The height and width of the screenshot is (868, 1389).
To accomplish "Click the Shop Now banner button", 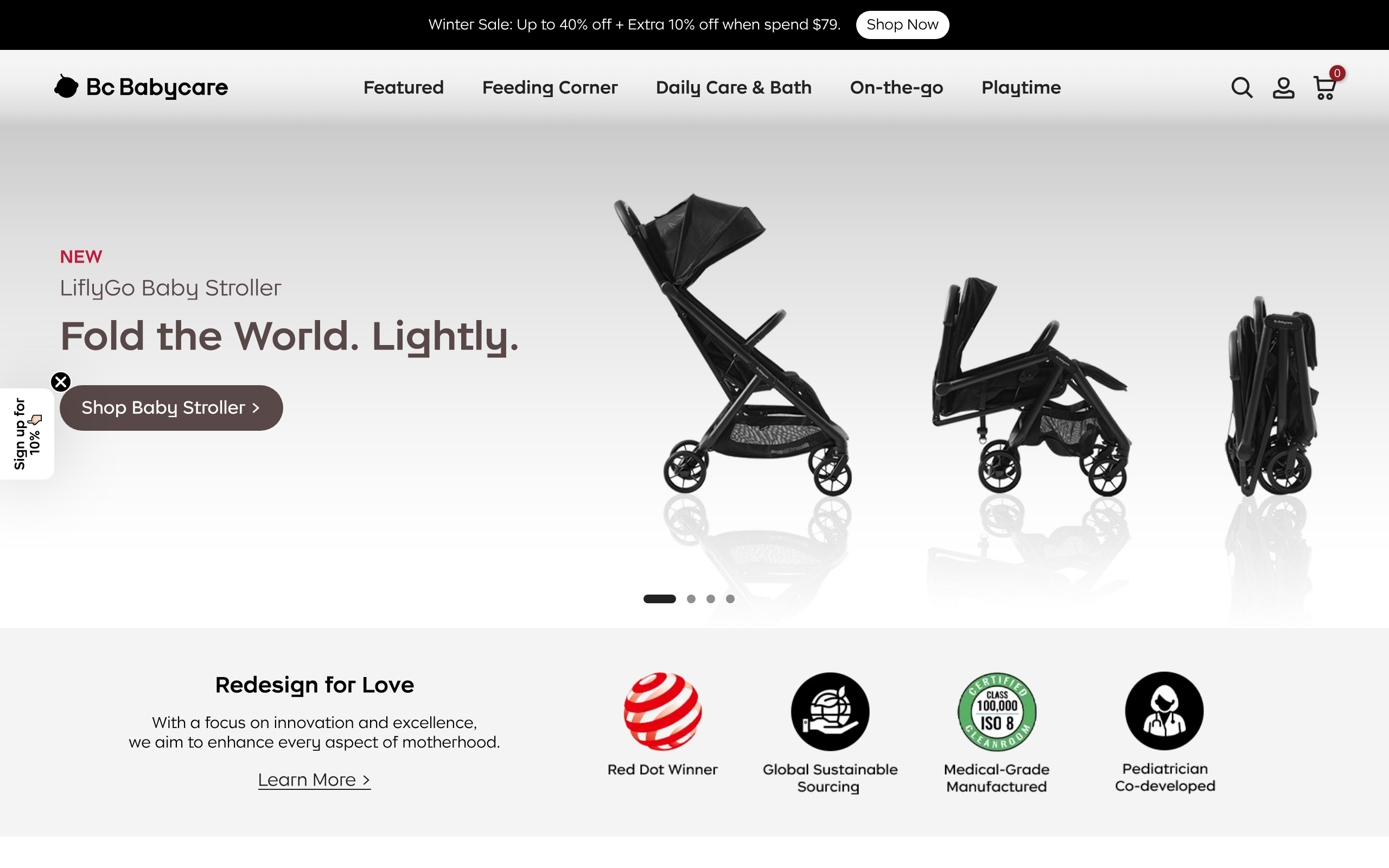I will point(902,25).
